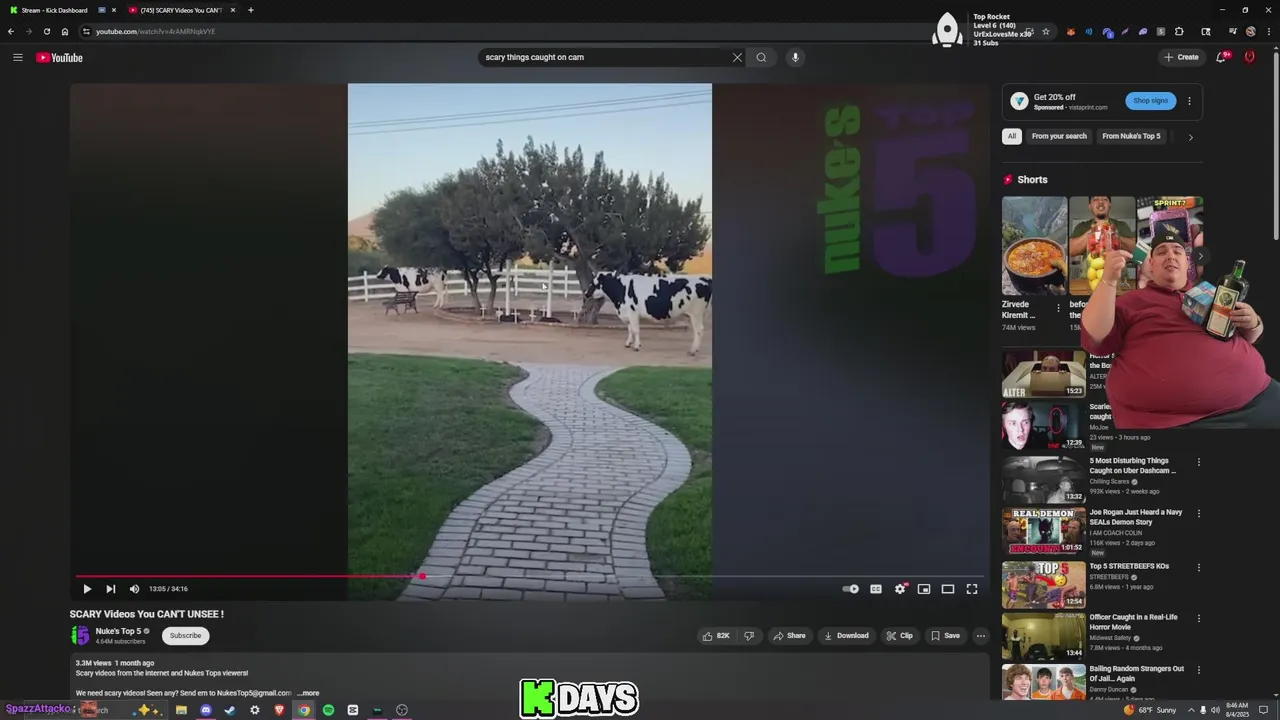Open options for the Joe Rogan video

coord(1198,513)
